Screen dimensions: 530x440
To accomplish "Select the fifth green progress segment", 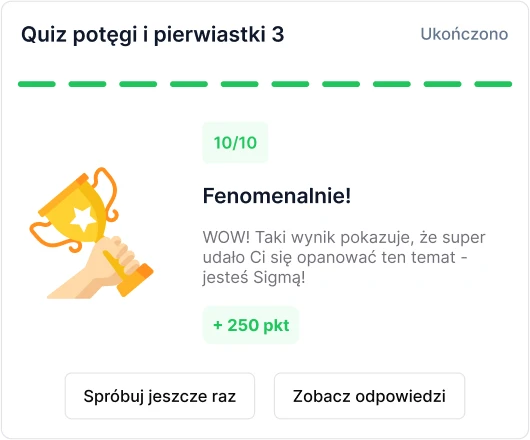I will click(x=239, y=84).
